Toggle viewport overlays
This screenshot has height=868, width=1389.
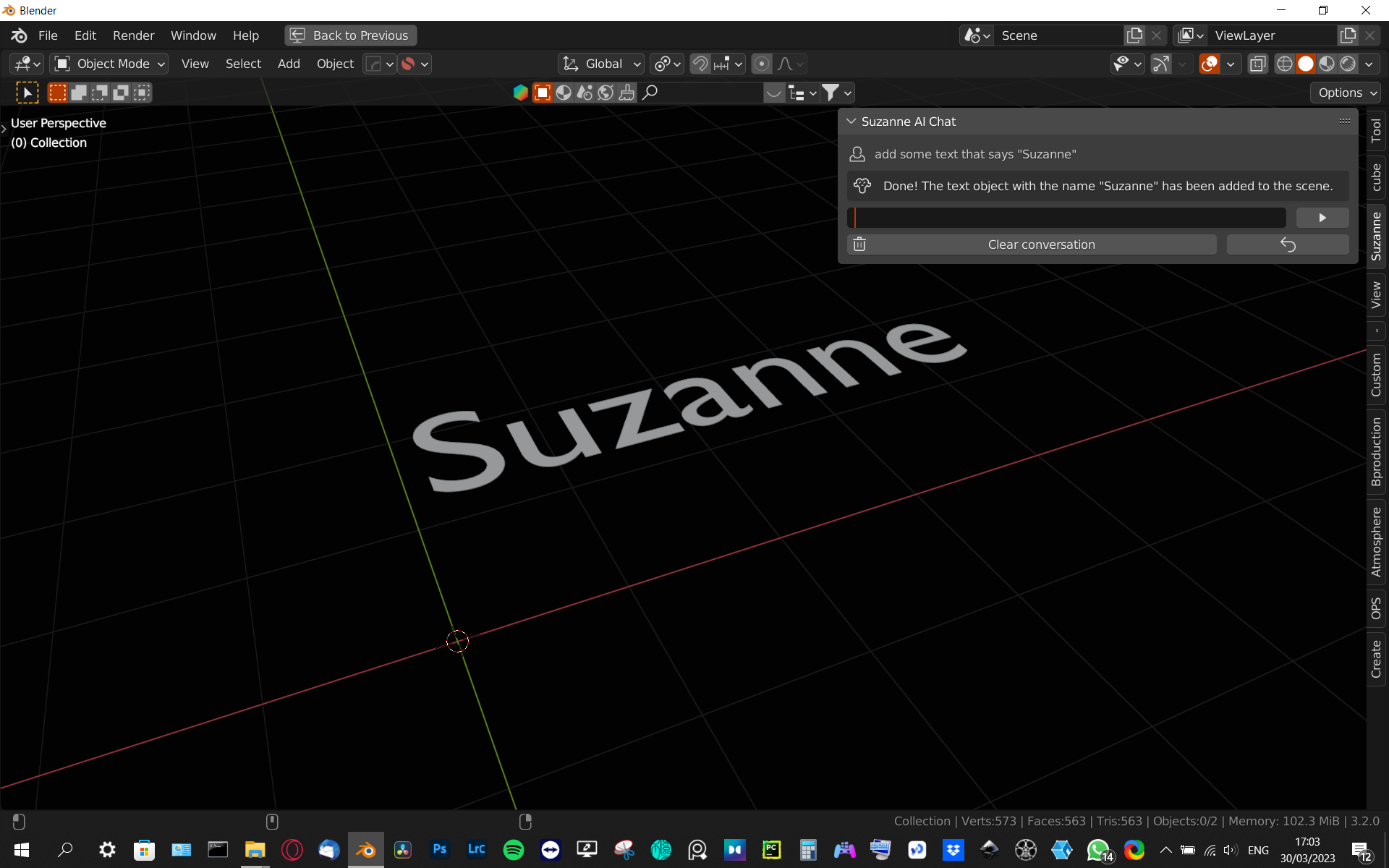pos(1210,64)
